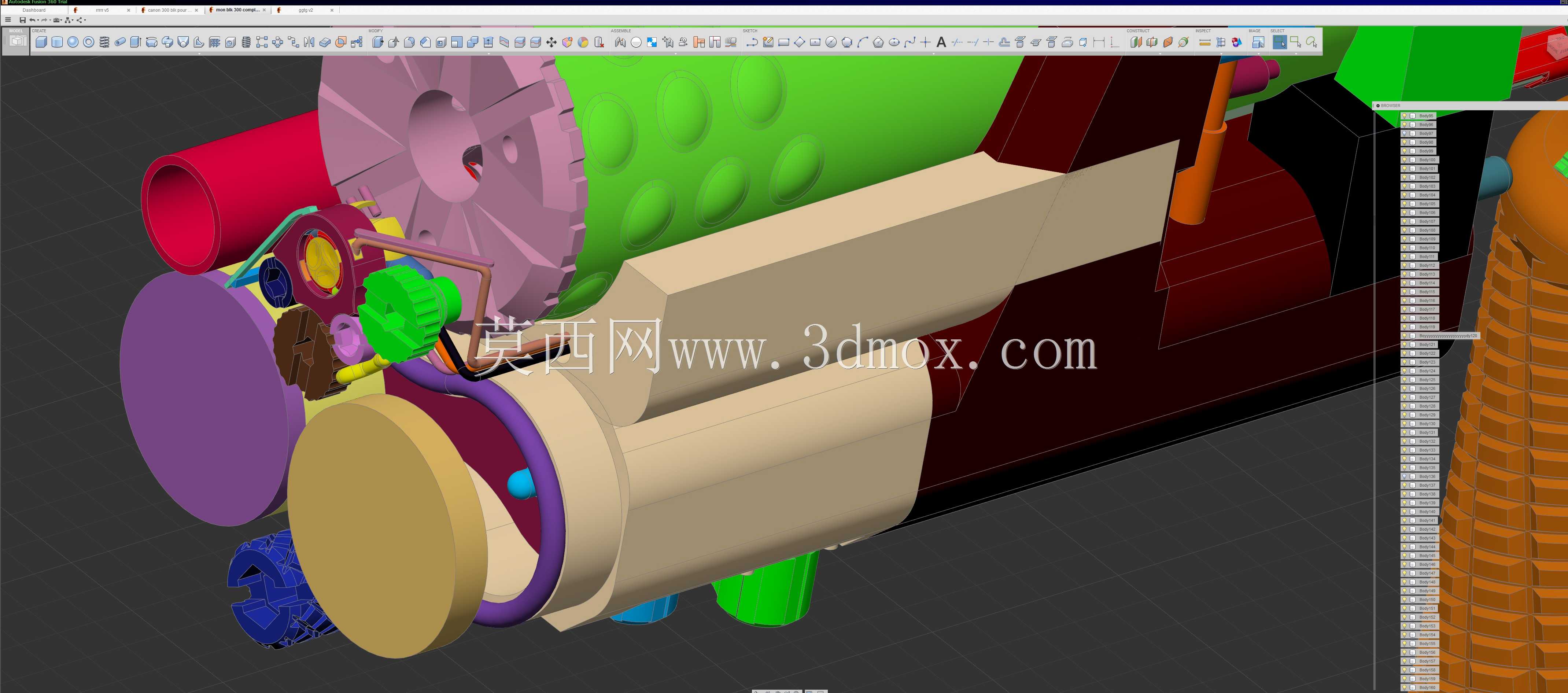The height and width of the screenshot is (693, 1568).
Task: Select the Pipe tool
Action: point(120,42)
